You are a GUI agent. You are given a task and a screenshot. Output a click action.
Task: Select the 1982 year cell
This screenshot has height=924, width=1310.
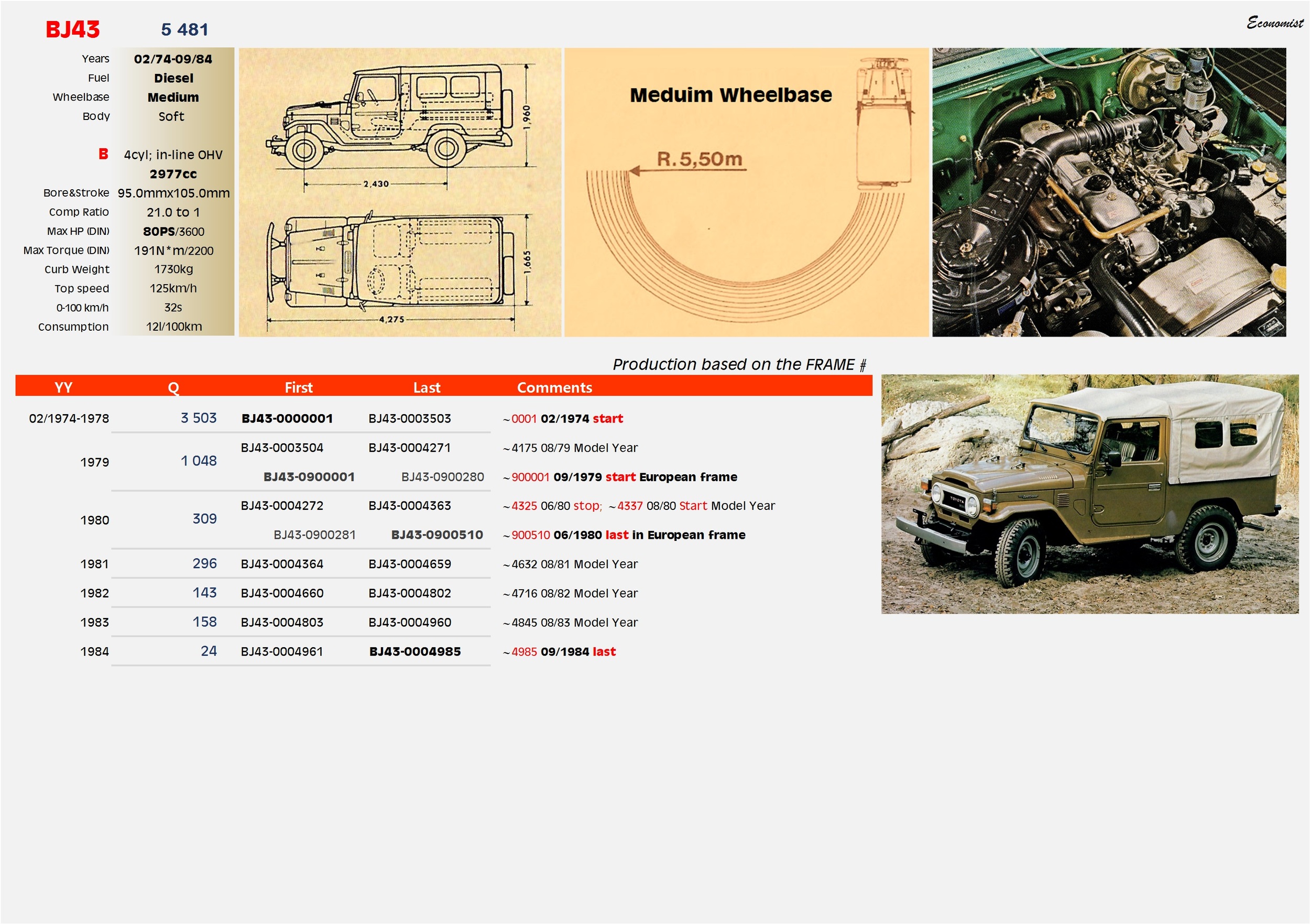(95, 594)
